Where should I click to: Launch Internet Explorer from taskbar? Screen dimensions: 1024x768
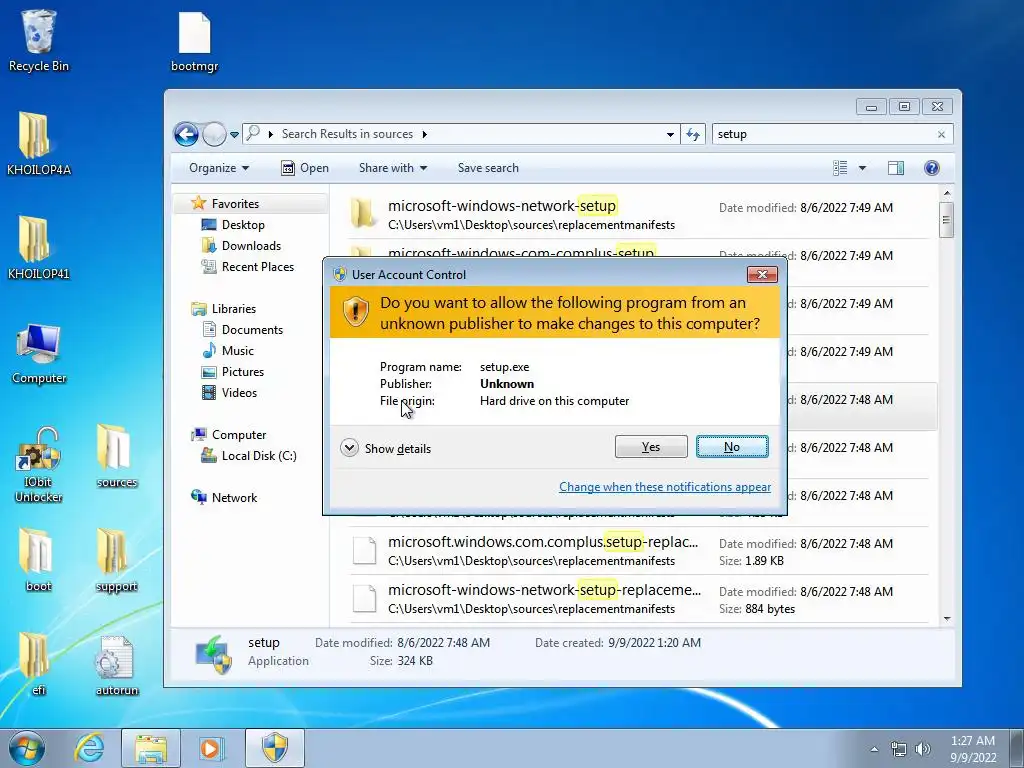pyautogui.click(x=88, y=748)
